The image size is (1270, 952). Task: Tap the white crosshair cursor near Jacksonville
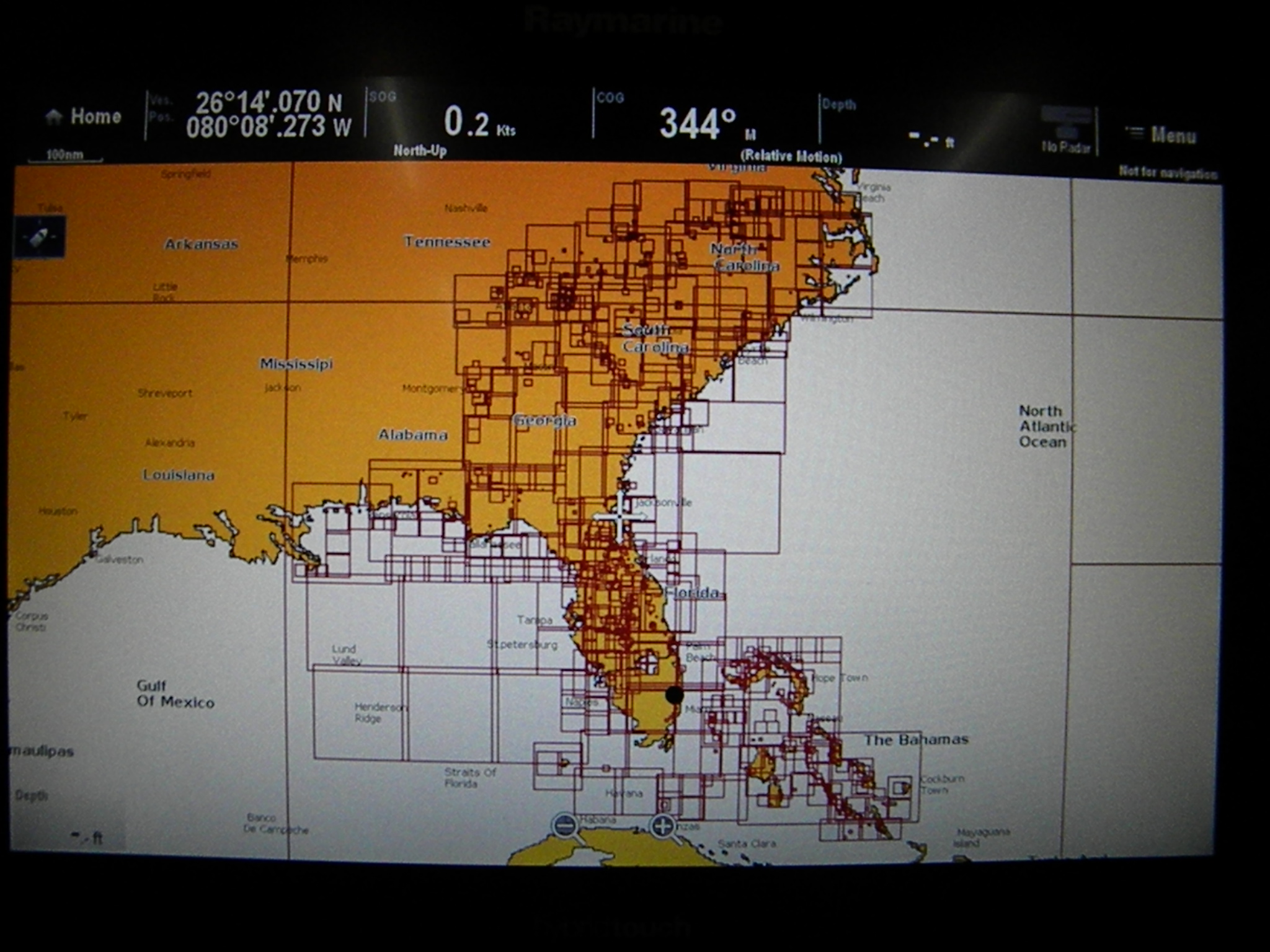(x=620, y=516)
